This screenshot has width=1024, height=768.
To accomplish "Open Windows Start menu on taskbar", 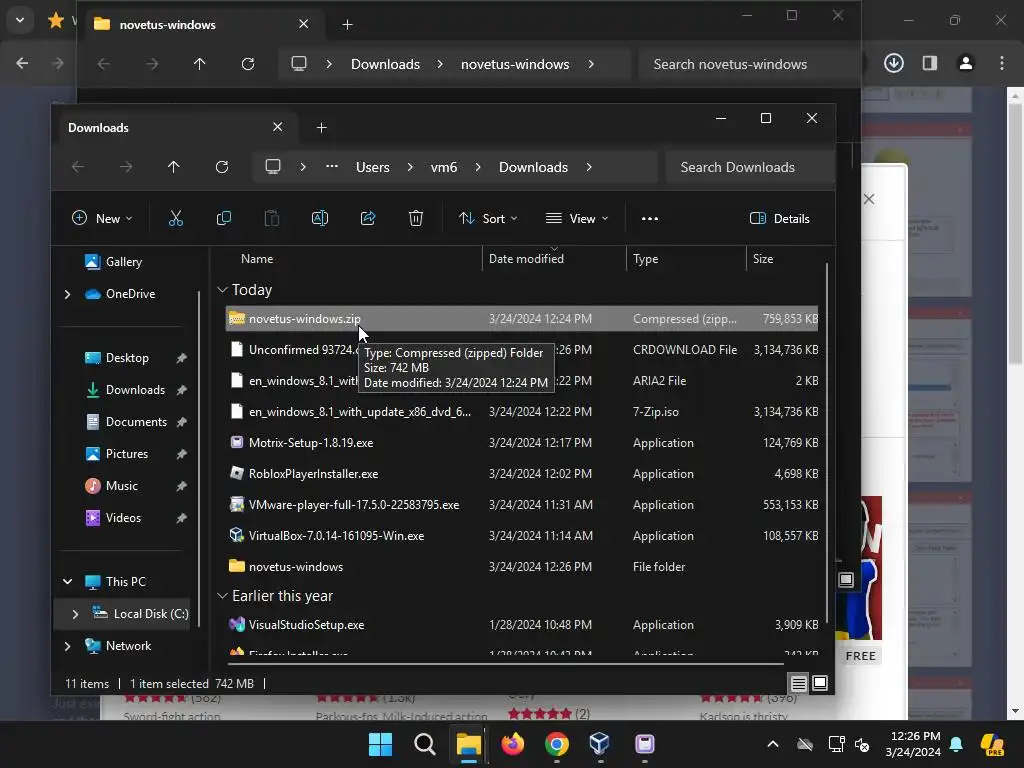I will pyautogui.click(x=380, y=743).
